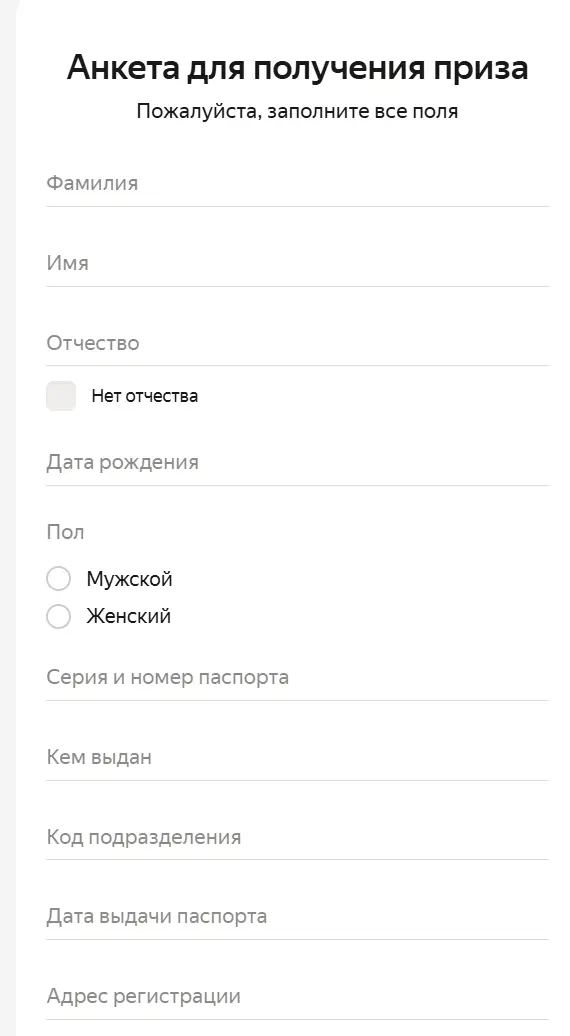This screenshot has height=1036, width=570.
Task: Focus the Серия и номер паспорта field
Action: pyautogui.click(x=297, y=679)
